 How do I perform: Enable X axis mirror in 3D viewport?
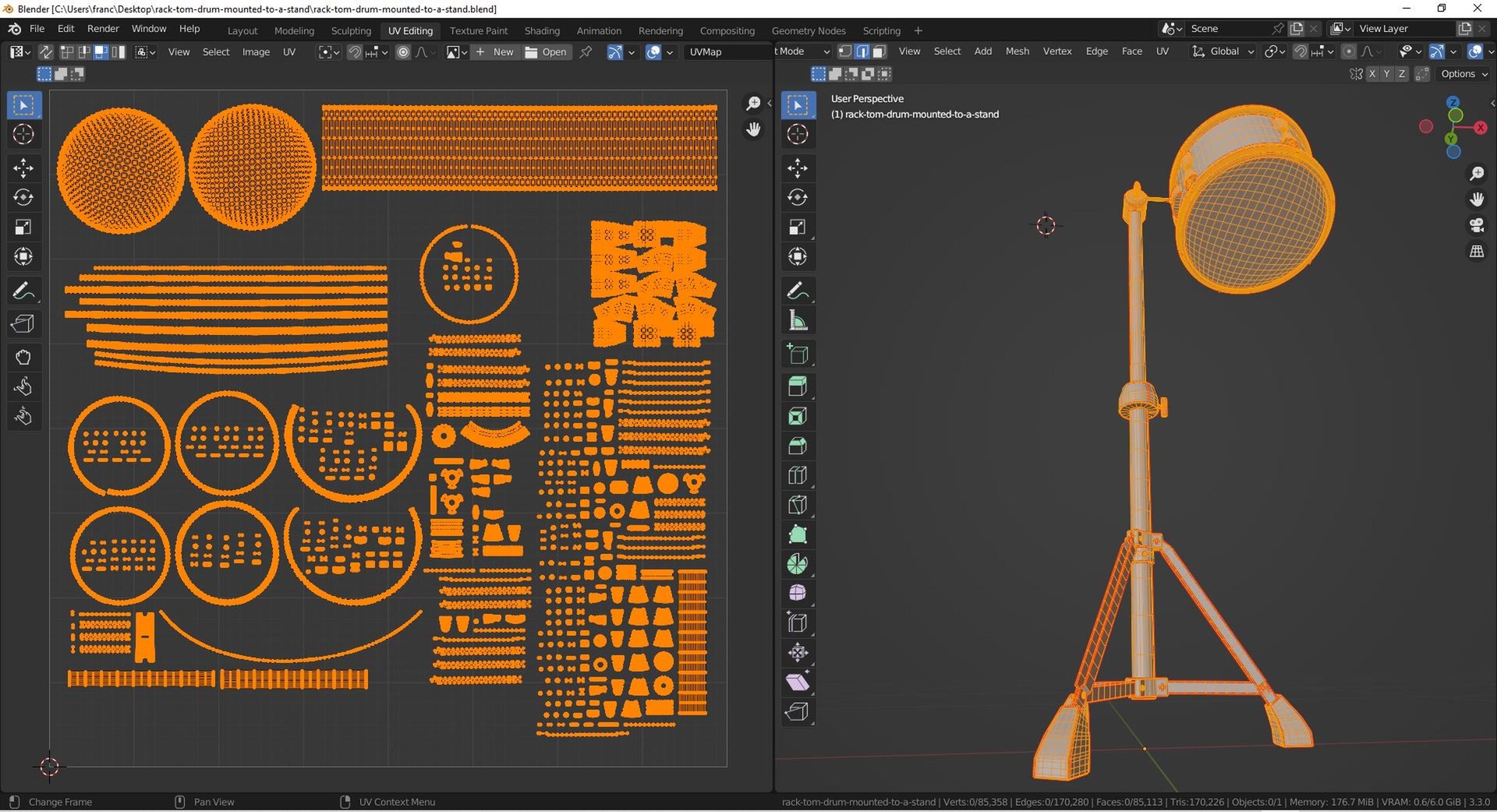pos(1372,74)
